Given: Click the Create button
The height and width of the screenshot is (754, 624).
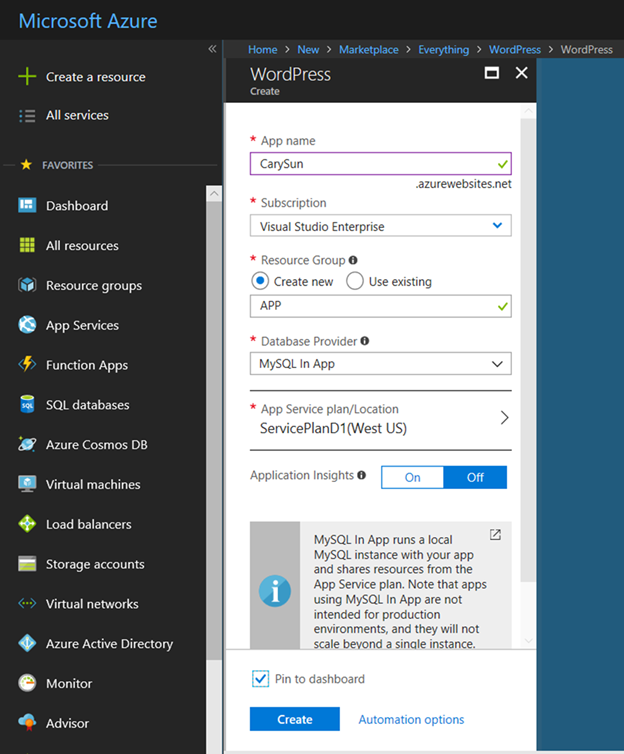Looking at the screenshot, I should click(295, 719).
